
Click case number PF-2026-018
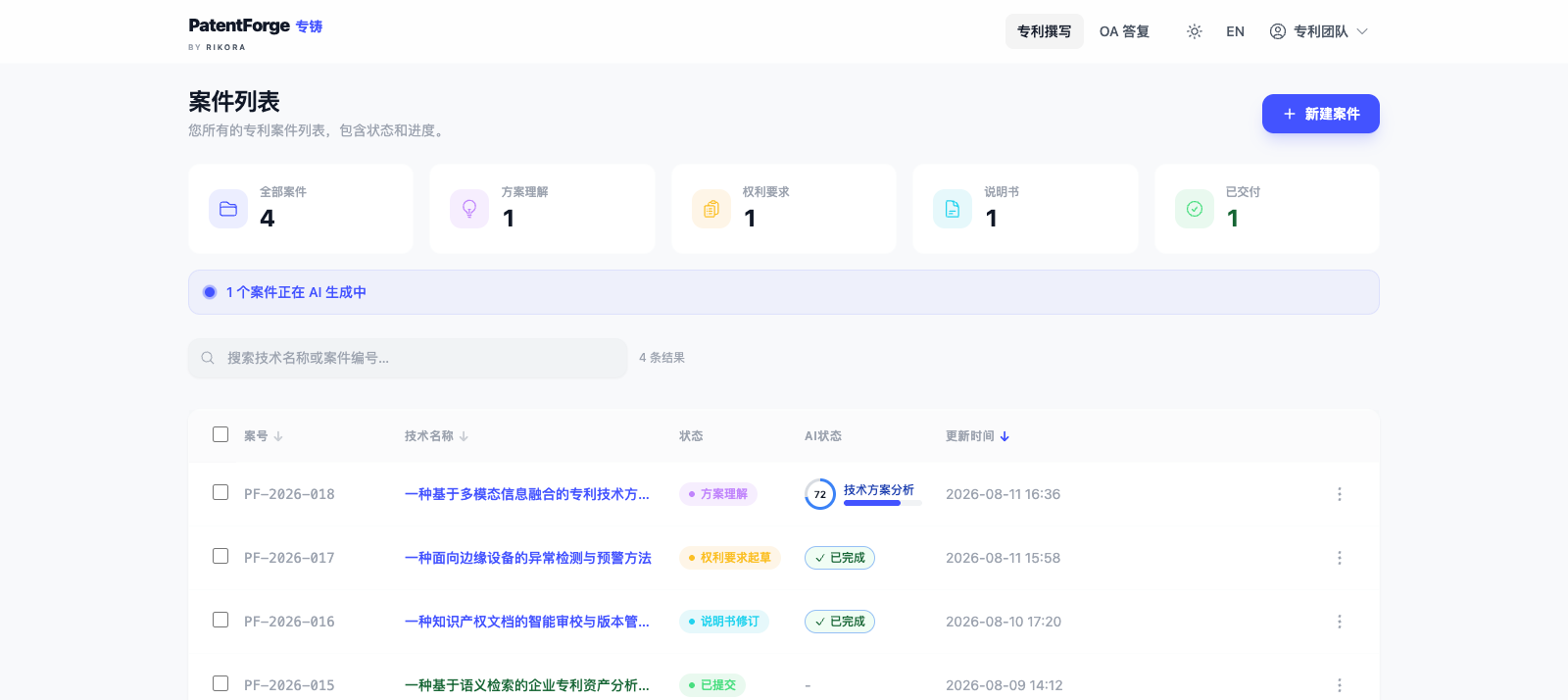tap(289, 494)
